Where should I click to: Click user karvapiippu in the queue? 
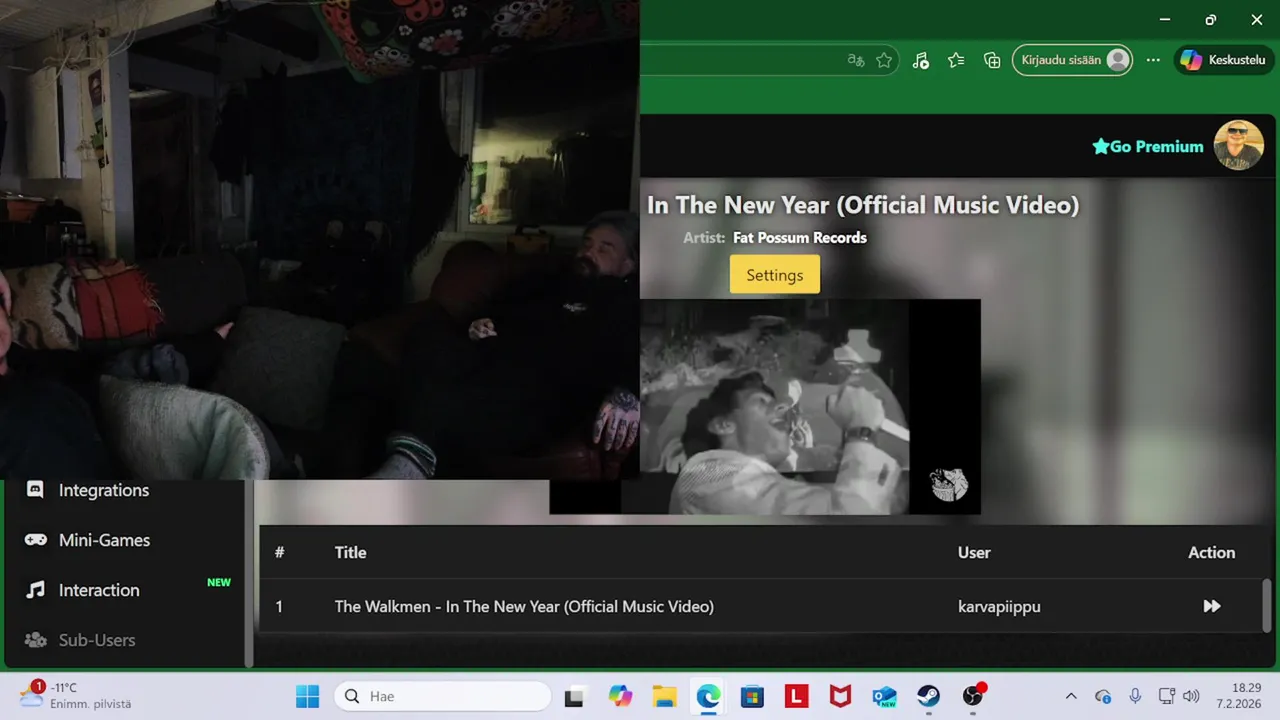999,607
